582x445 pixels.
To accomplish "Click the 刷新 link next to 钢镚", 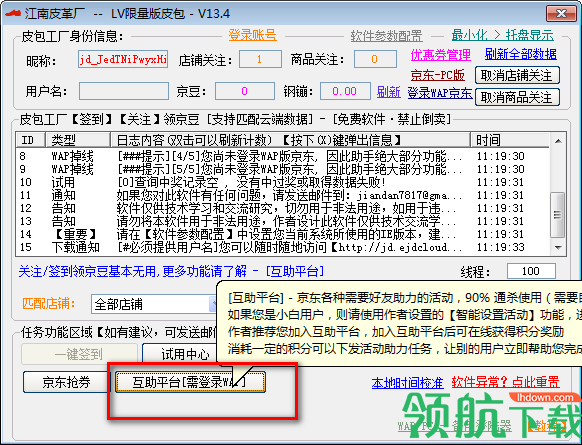I will pos(389,92).
